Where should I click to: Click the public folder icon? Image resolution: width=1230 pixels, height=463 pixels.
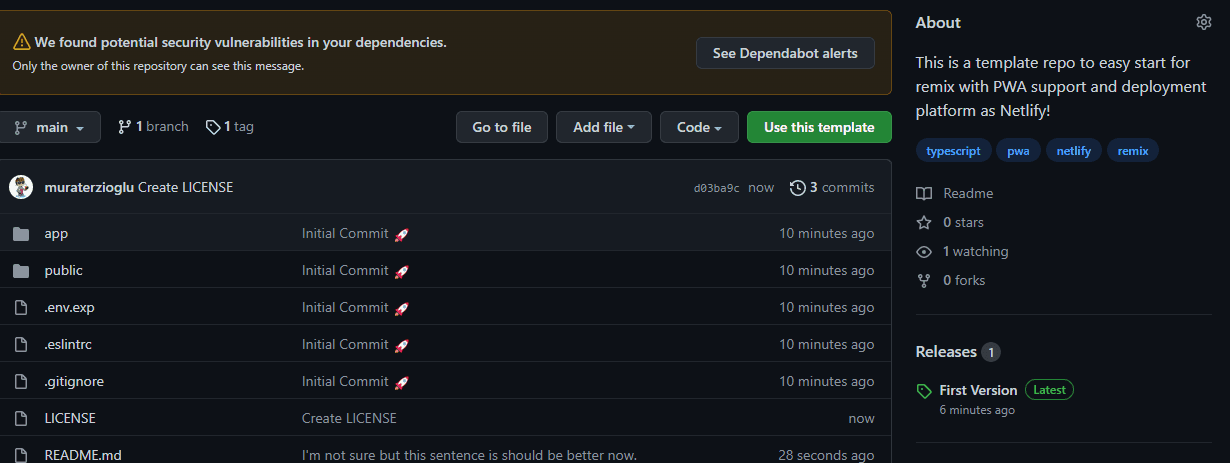(x=21, y=270)
